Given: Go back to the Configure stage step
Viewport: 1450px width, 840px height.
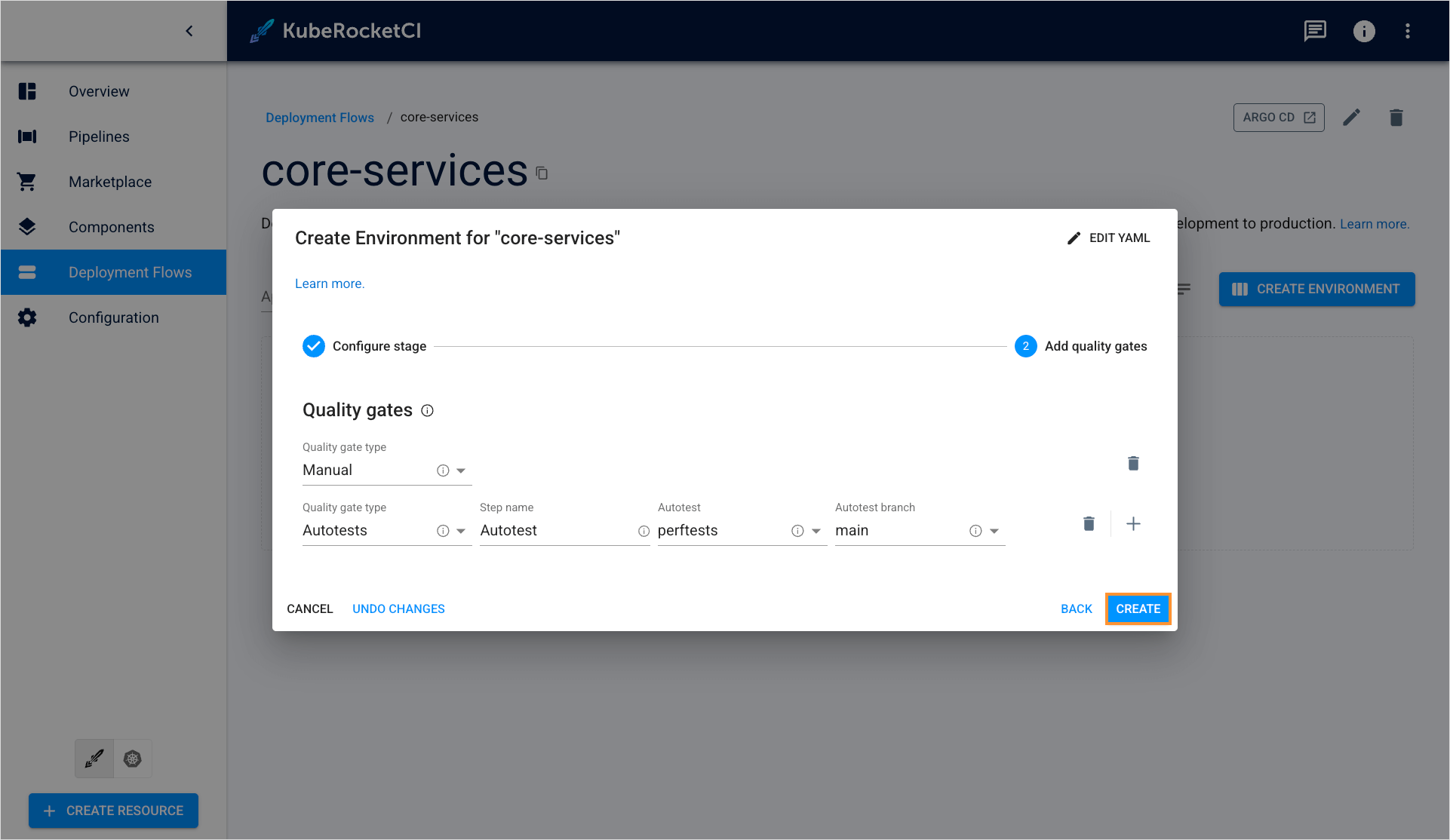Looking at the screenshot, I should pos(1076,609).
